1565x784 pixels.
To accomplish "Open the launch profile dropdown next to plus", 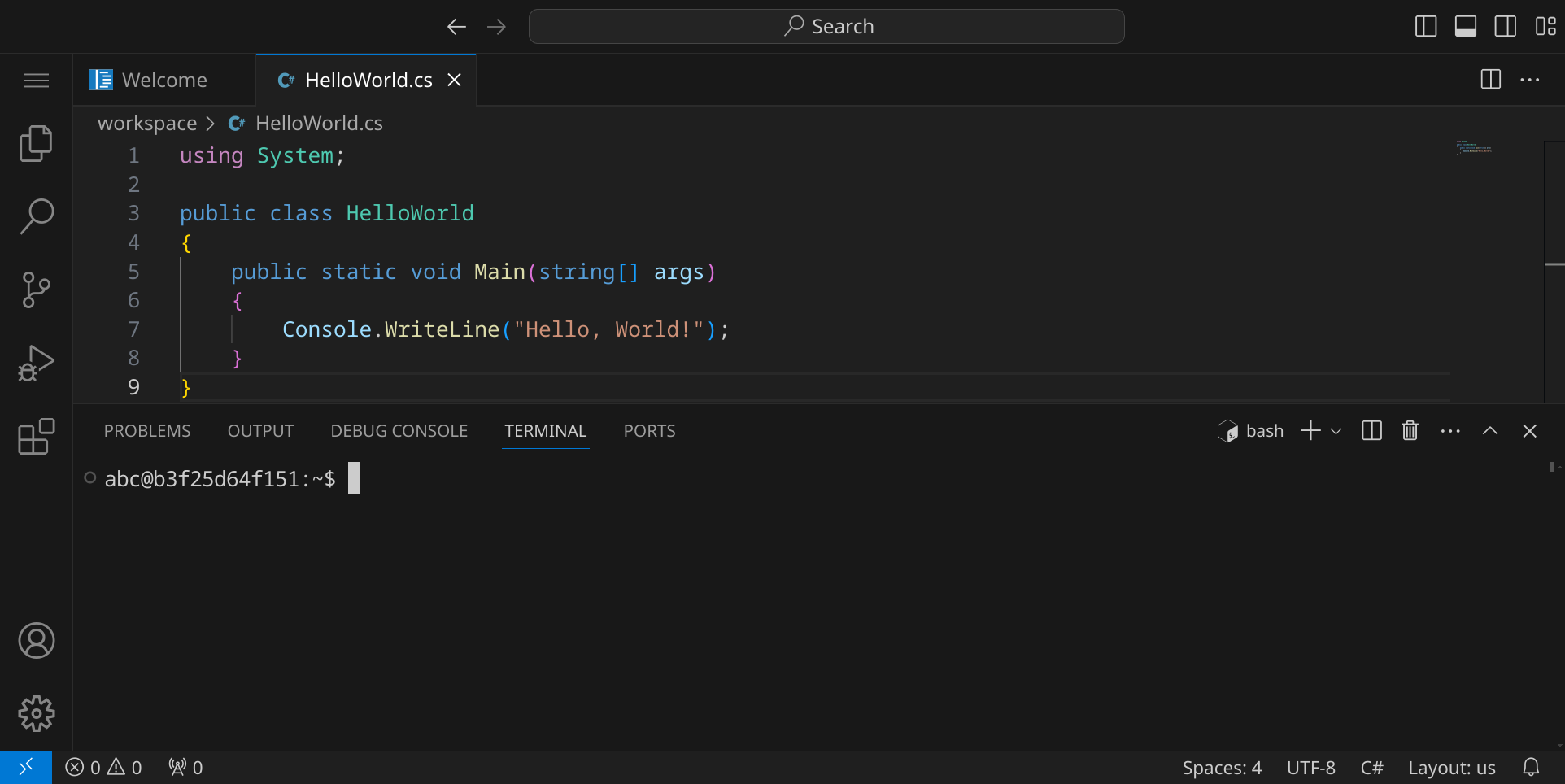I will point(1336,431).
